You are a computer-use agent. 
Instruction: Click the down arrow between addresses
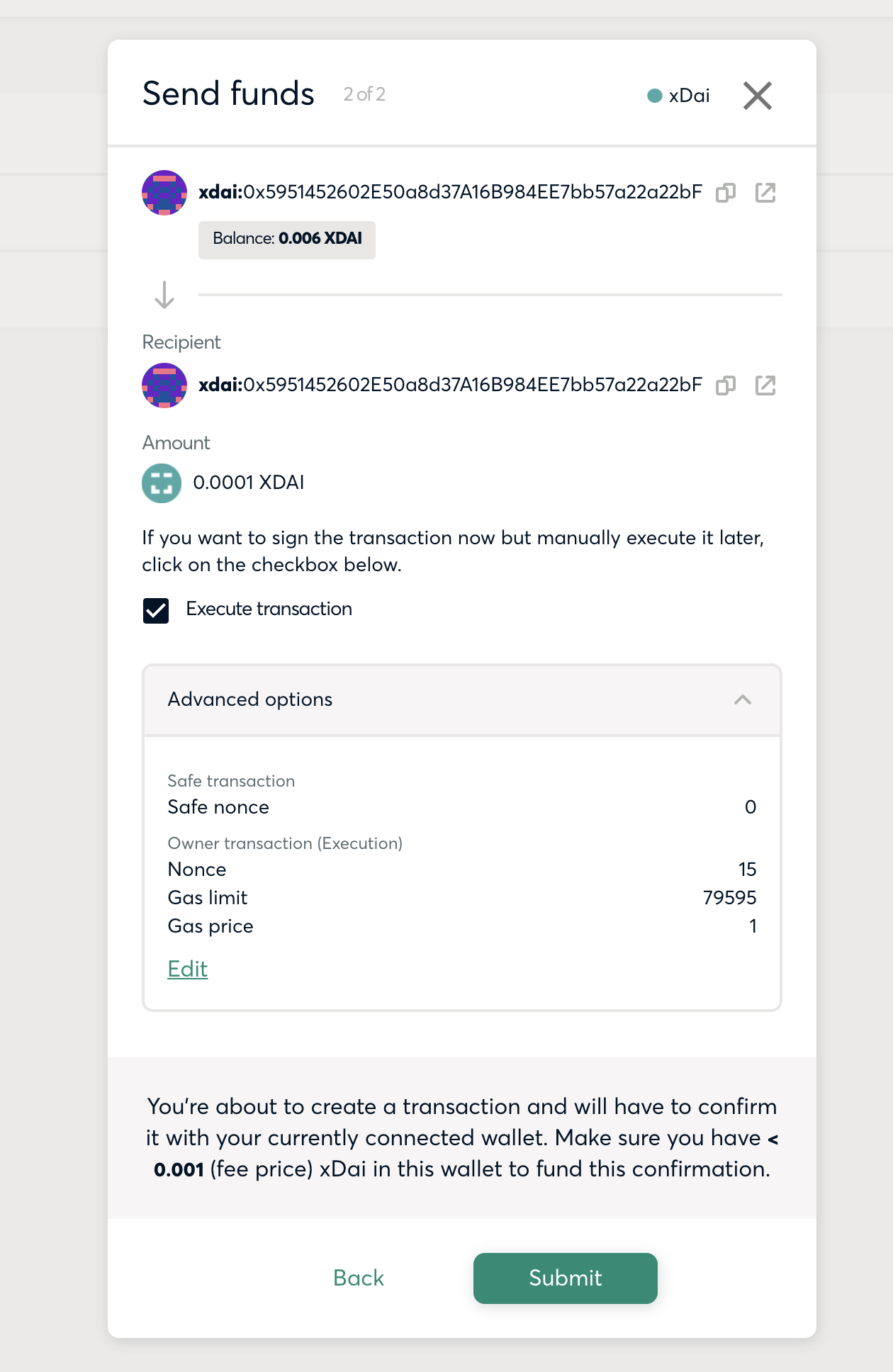164,295
